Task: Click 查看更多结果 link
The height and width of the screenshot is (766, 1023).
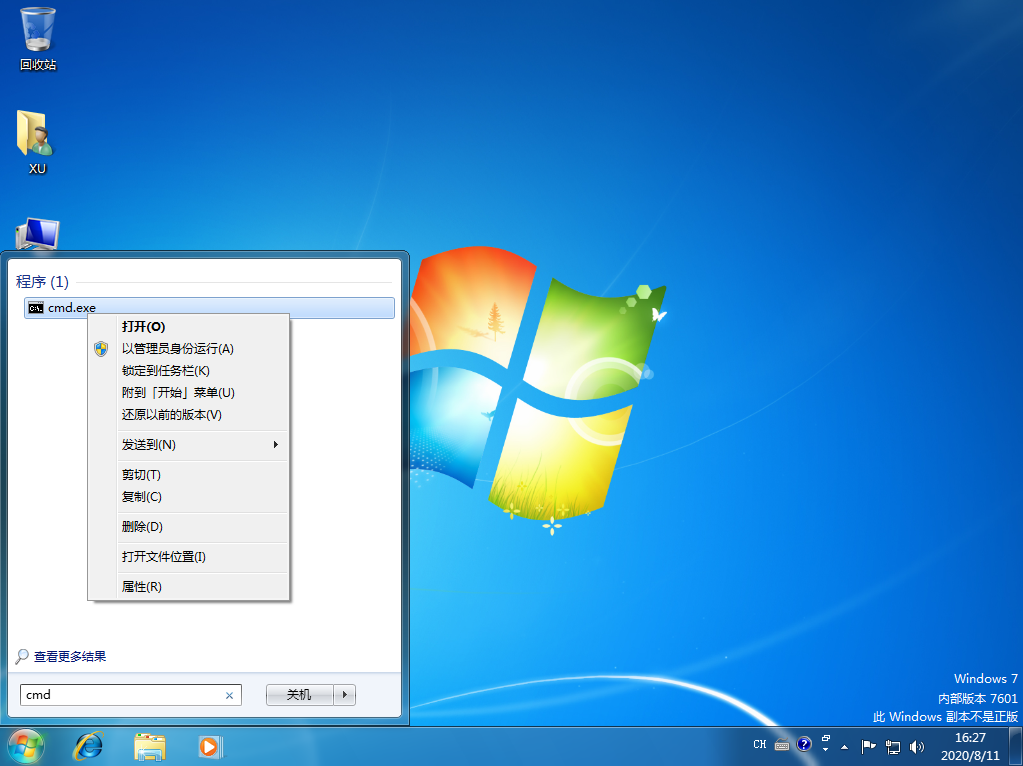Action: [x=70, y=656]
